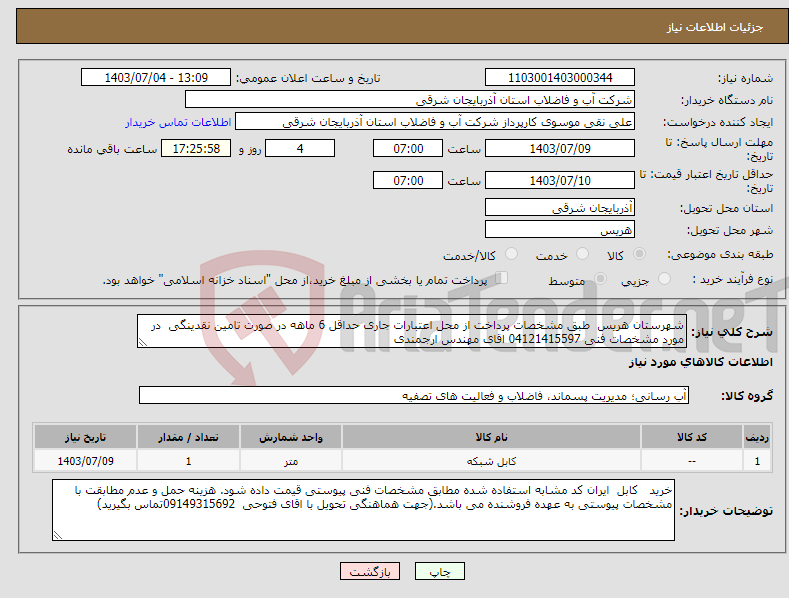789x598 pixels.
Task: Click the request creator field علی نقی موسوی
Action: pos(435,122)
